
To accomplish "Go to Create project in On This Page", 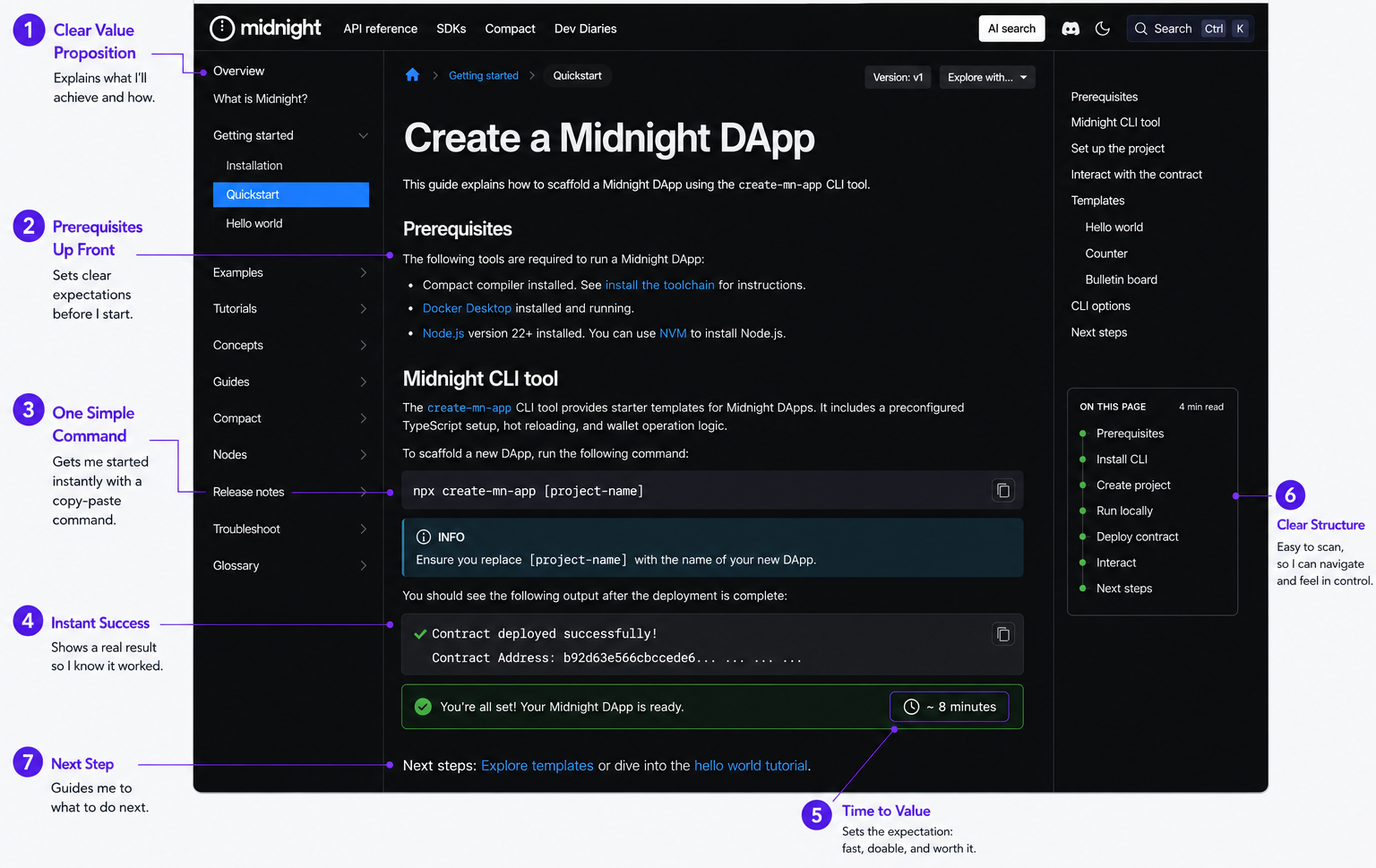I will pyautogui.click(x=1133, y=486).
